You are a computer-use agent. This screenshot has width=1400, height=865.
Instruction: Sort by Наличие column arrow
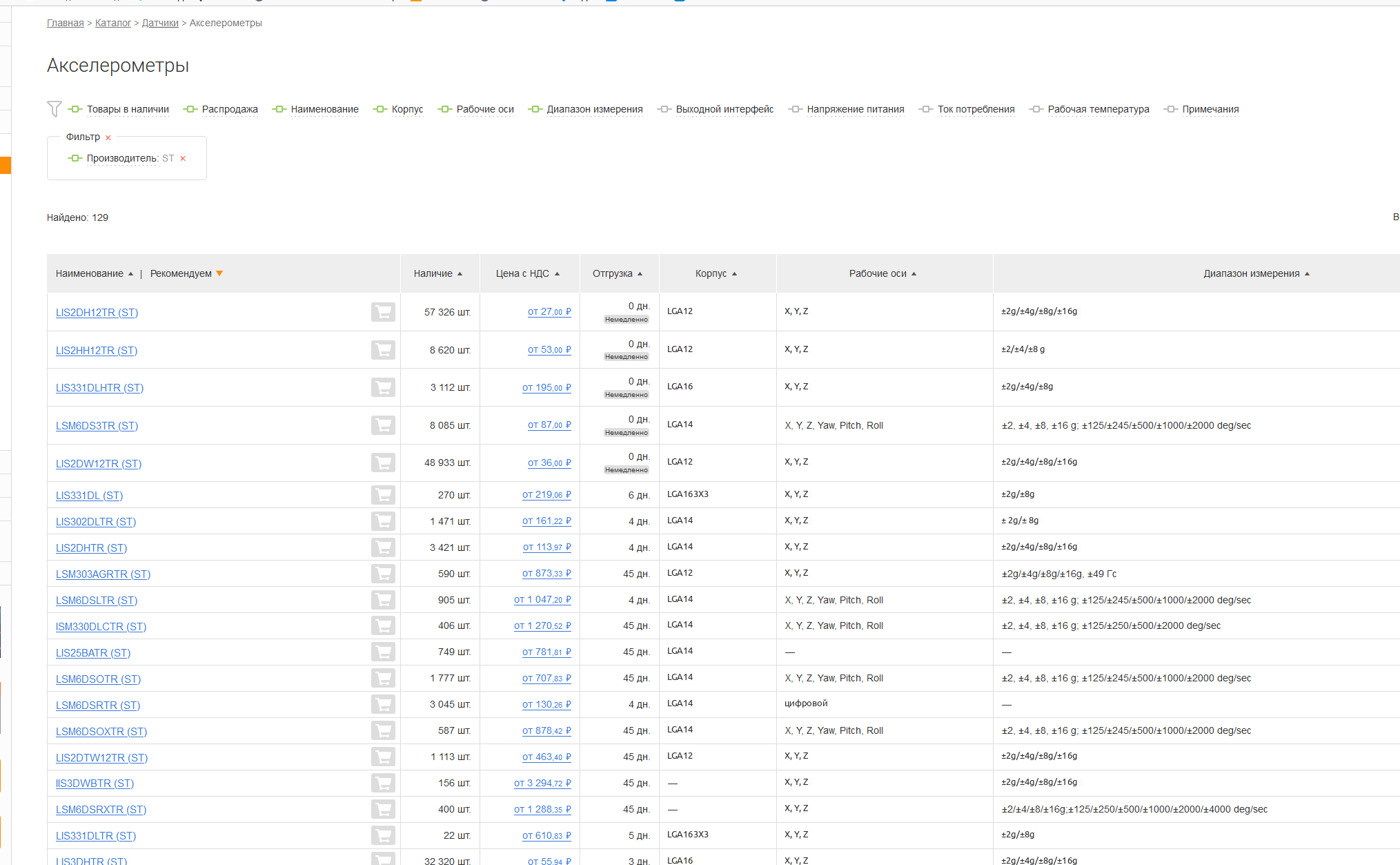pyautogui.click(x=460, y=274)
